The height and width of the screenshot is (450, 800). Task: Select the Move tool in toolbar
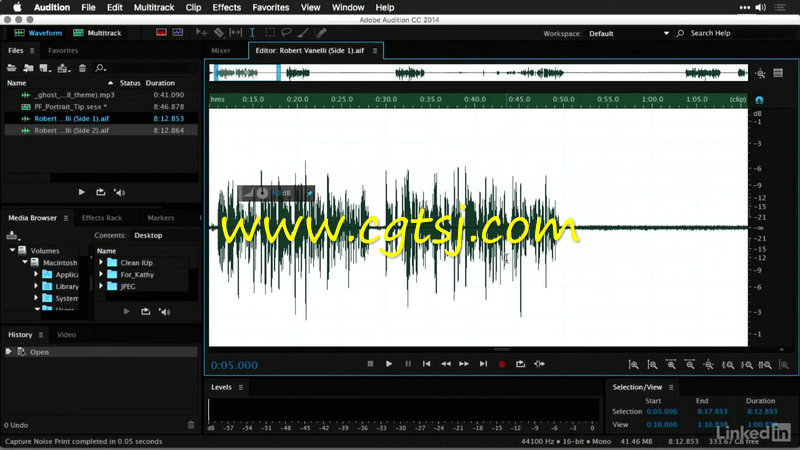pyautogui.click(x=201, y=33)
